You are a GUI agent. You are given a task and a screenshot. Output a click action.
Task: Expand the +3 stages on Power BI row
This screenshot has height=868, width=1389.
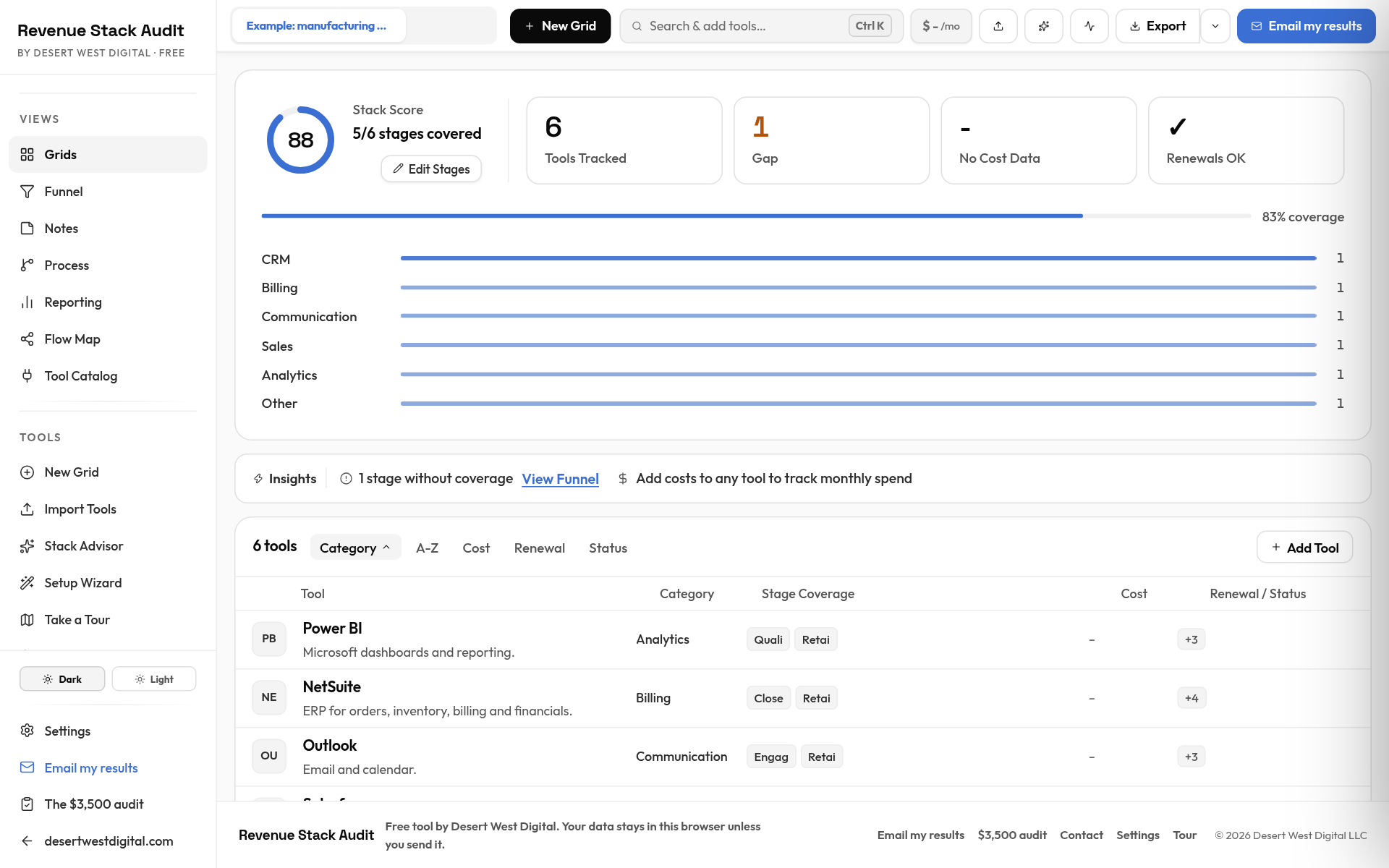(1192, 639)
